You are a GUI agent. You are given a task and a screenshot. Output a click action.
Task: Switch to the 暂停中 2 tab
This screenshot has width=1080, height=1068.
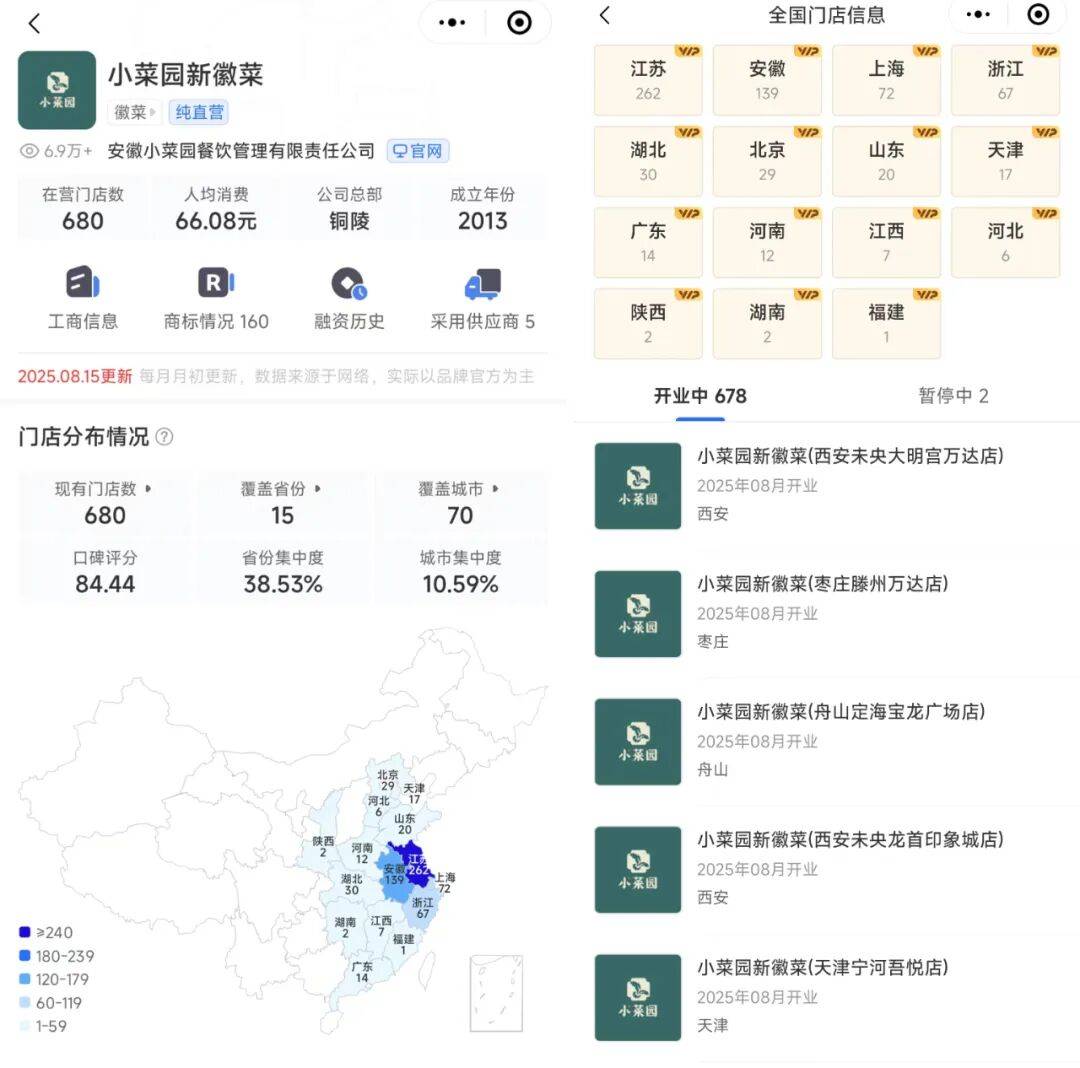[x=953, y=396]
